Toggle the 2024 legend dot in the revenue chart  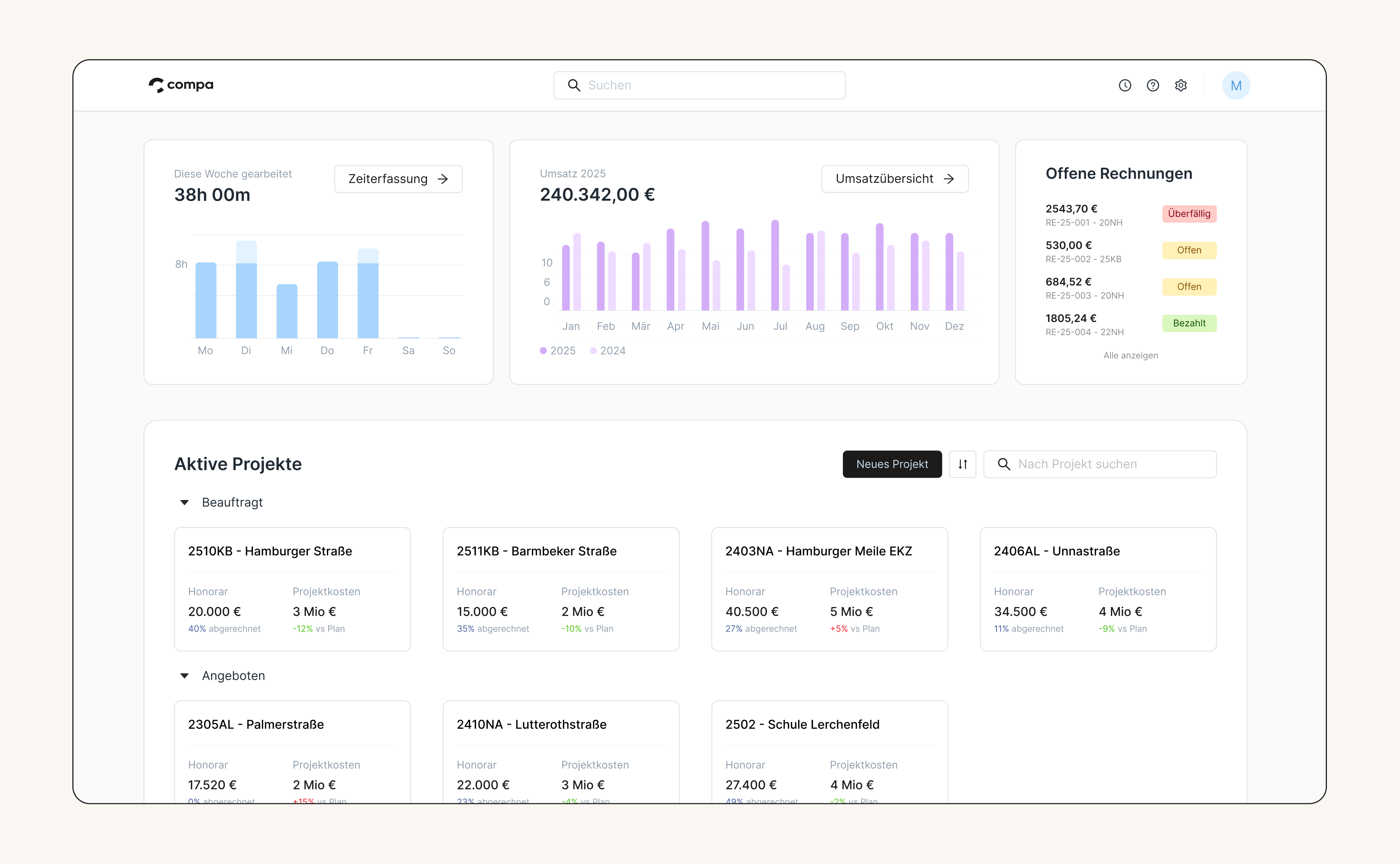pyautogui.click(x=593, y=350)
